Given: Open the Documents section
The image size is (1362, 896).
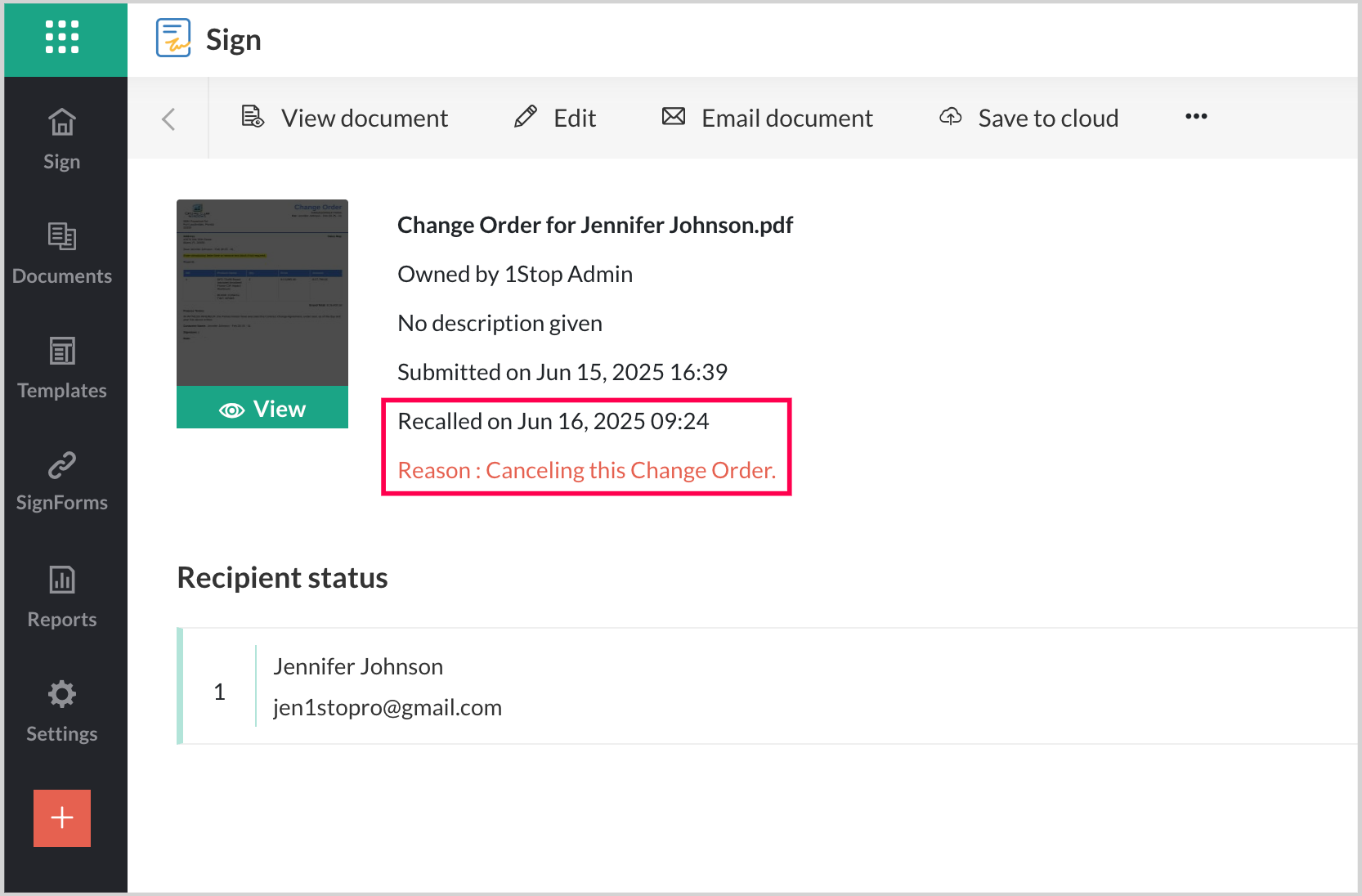Looking at the screenshot, I should coord(62,253).
